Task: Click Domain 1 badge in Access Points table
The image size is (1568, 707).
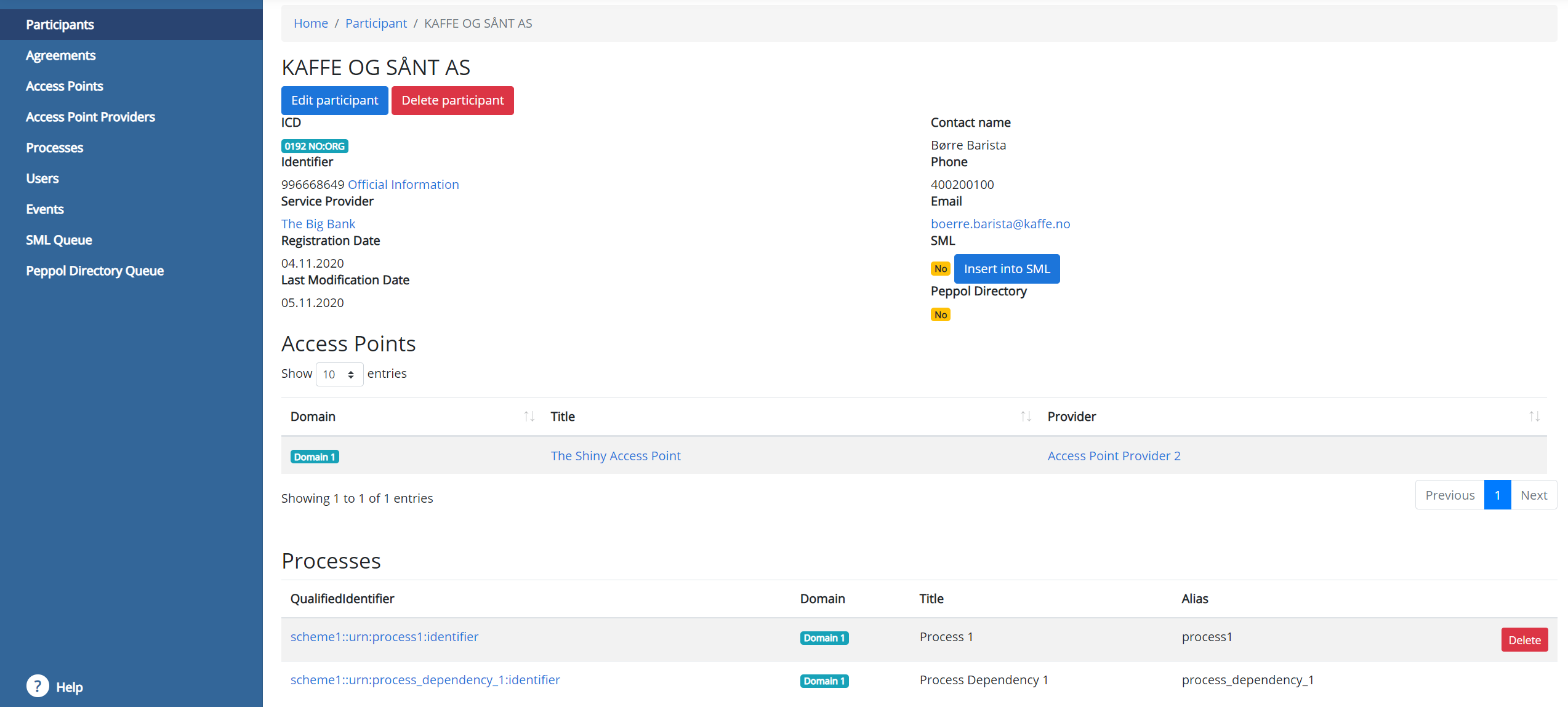Action: (315, 457)
